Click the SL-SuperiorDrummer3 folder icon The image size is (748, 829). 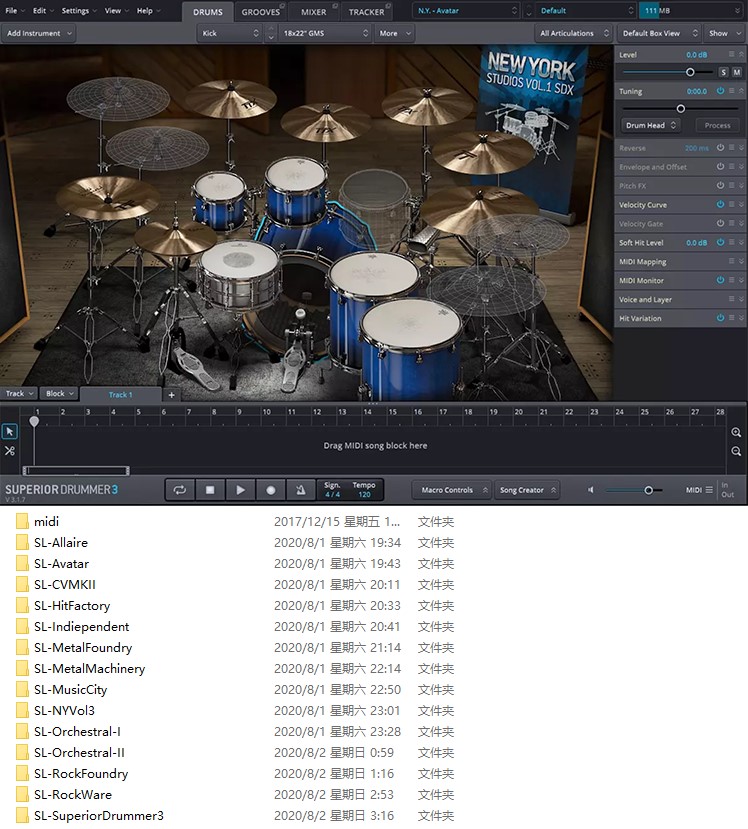click(22, 816)
